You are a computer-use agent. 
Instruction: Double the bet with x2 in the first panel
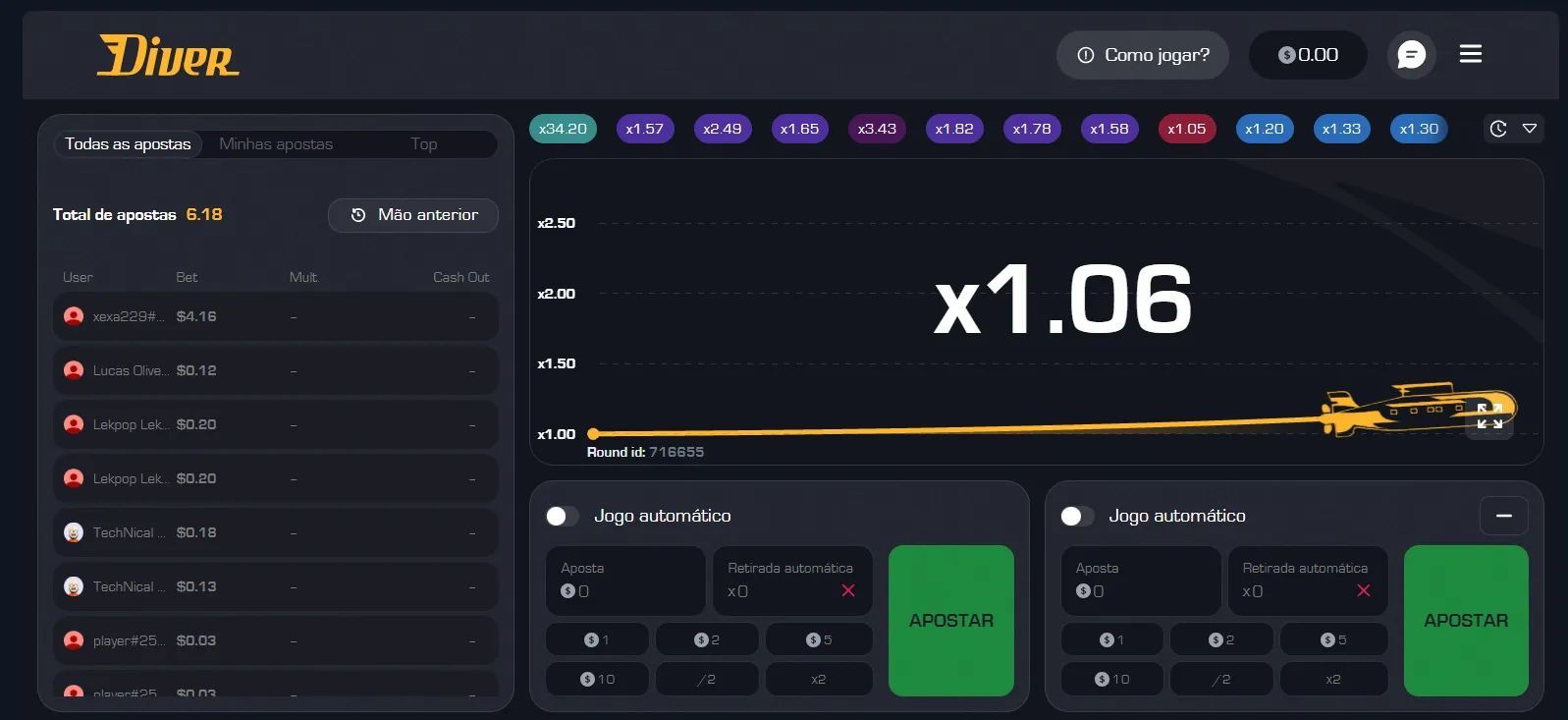pos(819,679)
